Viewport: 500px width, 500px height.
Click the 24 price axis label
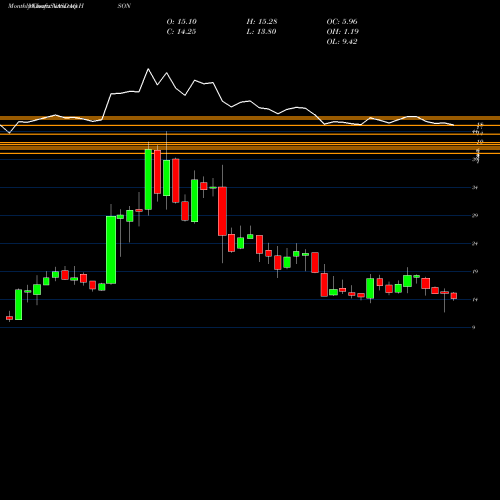pos(475,244)
